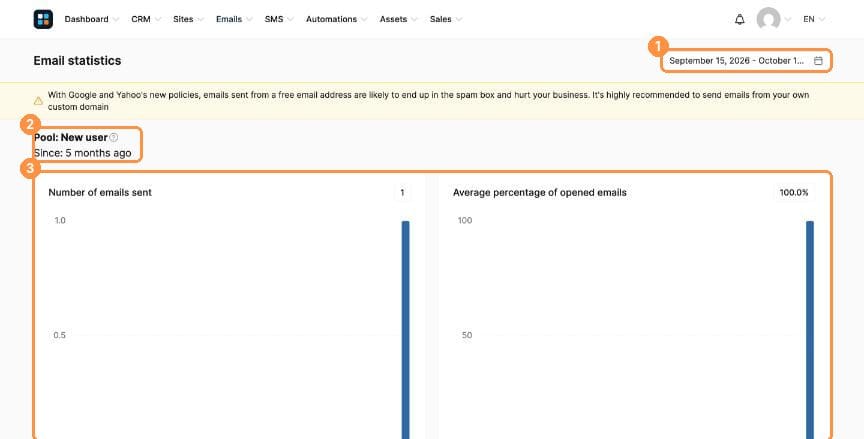
Task: Expand the chevron next to Assets
Action: [x=414, y=20]
